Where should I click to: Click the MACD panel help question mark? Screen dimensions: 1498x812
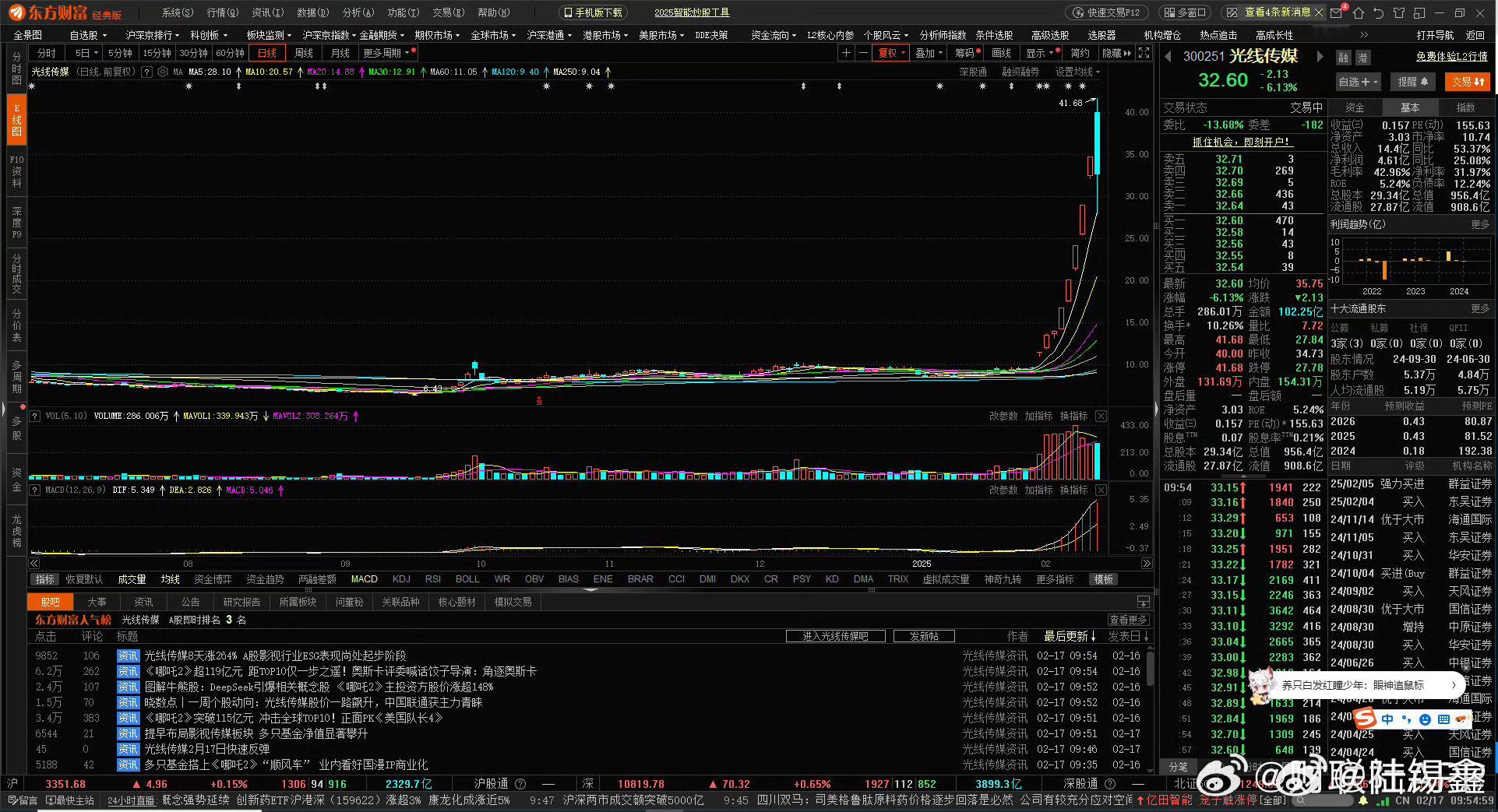35,490
